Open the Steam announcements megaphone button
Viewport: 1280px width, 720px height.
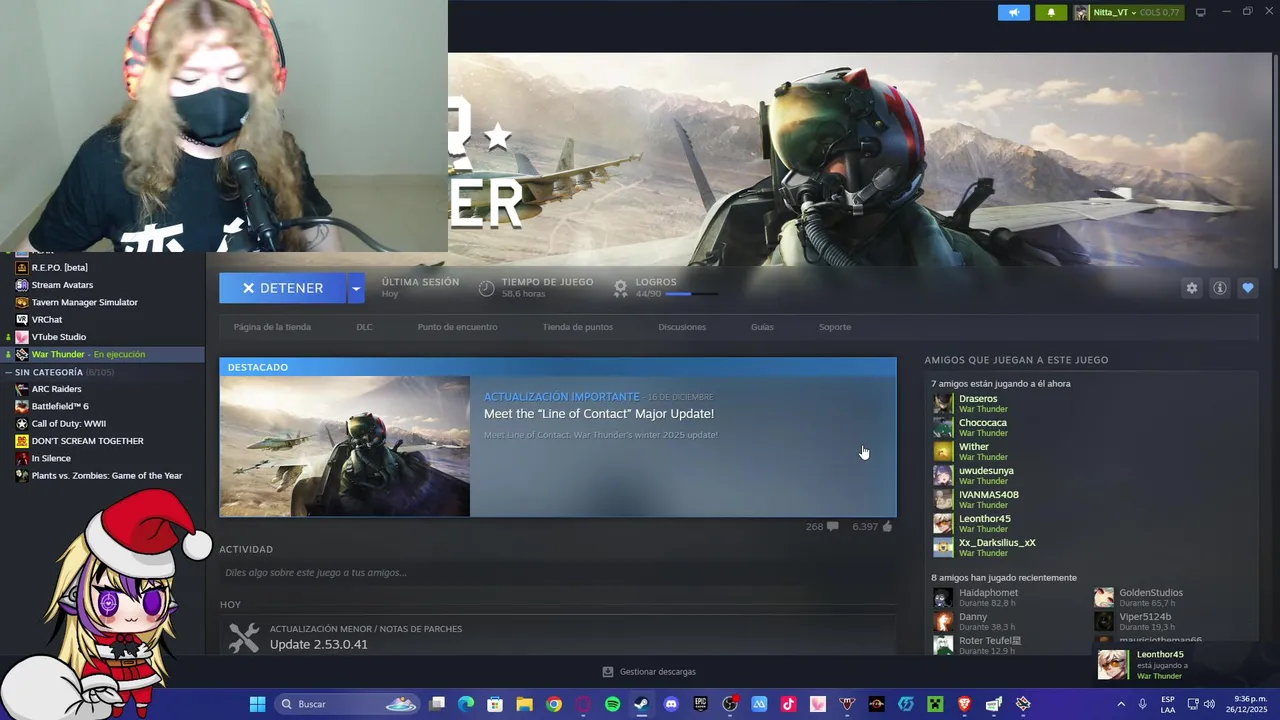pos(1013,13)
